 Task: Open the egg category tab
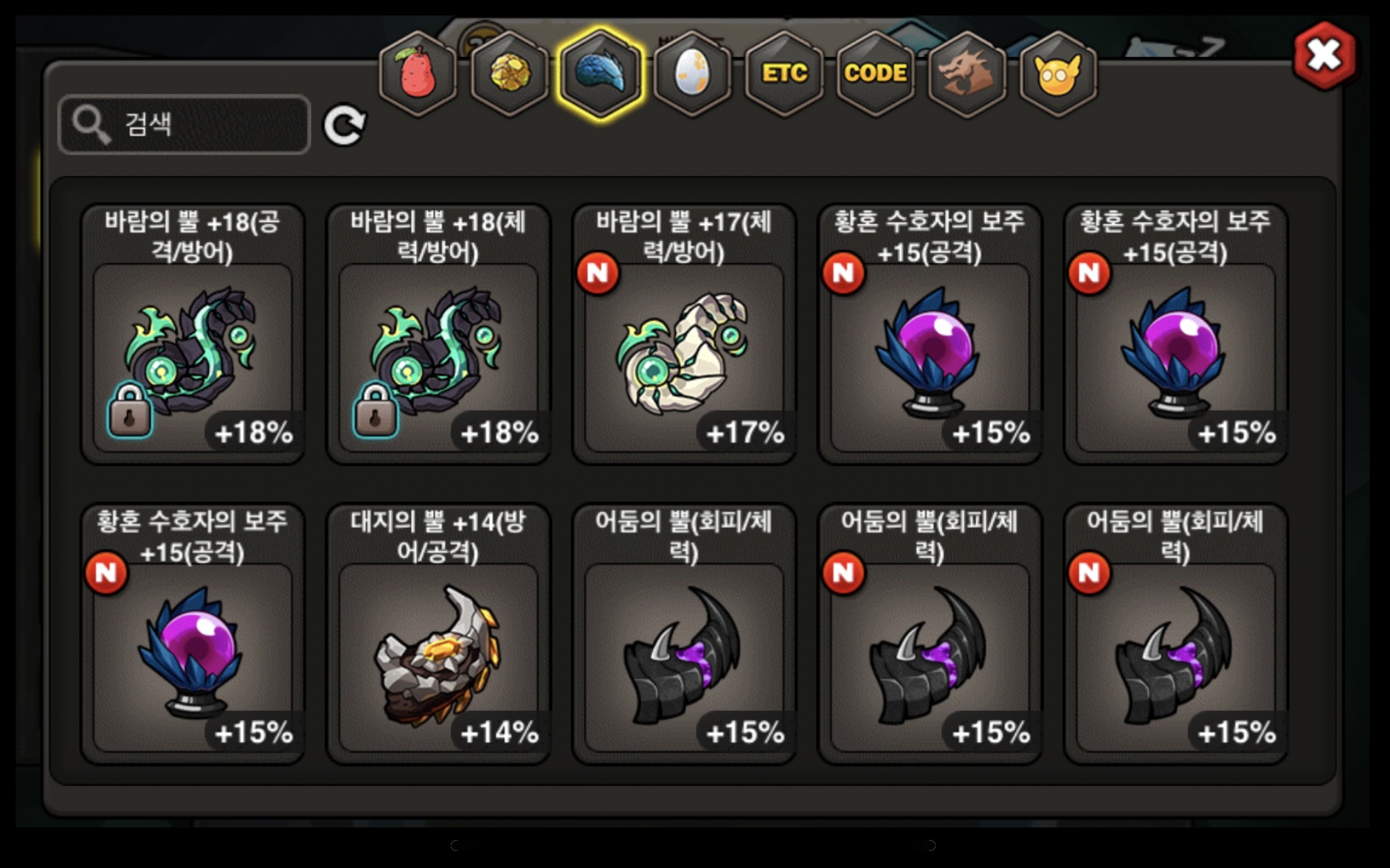pos(692,74)
